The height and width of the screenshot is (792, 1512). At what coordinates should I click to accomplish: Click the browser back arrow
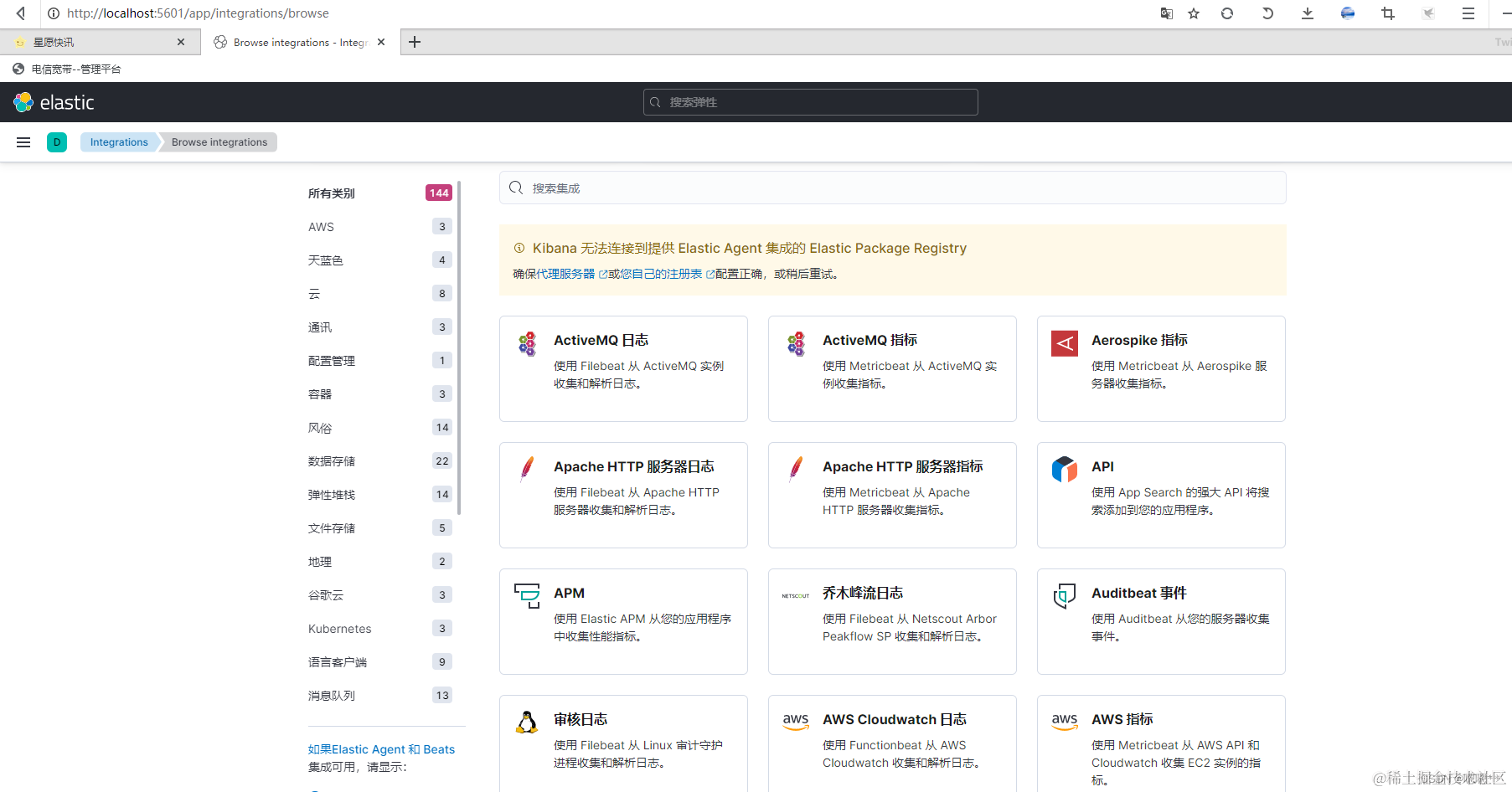point(21,13)
